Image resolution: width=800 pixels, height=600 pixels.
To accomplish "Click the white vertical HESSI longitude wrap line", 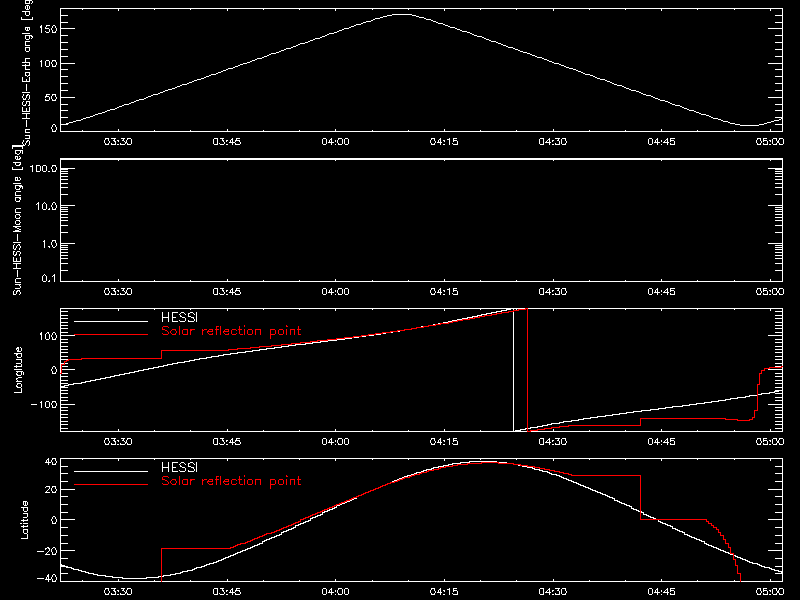I will tap(513, 370).
